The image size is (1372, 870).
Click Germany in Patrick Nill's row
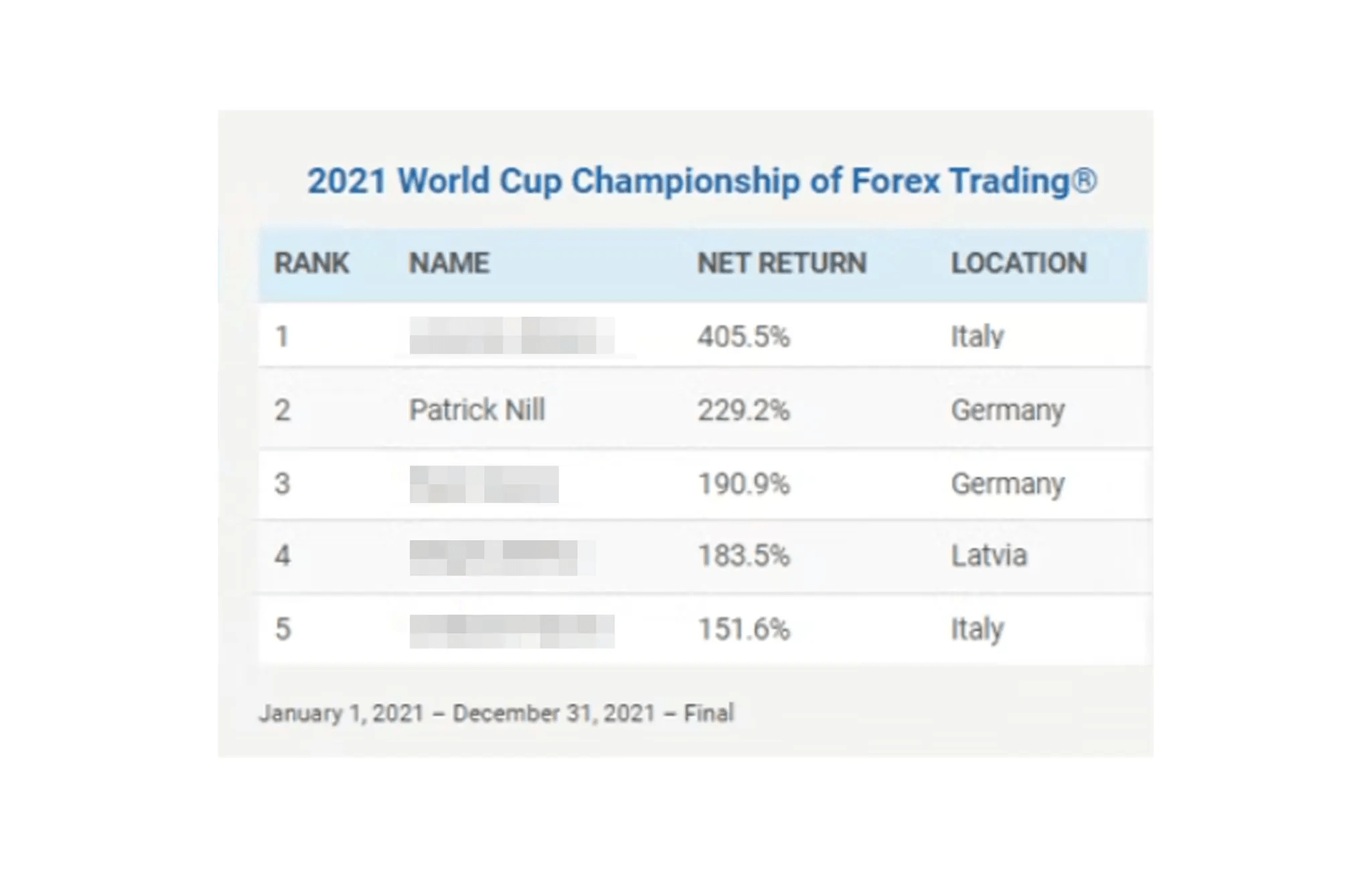[x=1008, y=411]
